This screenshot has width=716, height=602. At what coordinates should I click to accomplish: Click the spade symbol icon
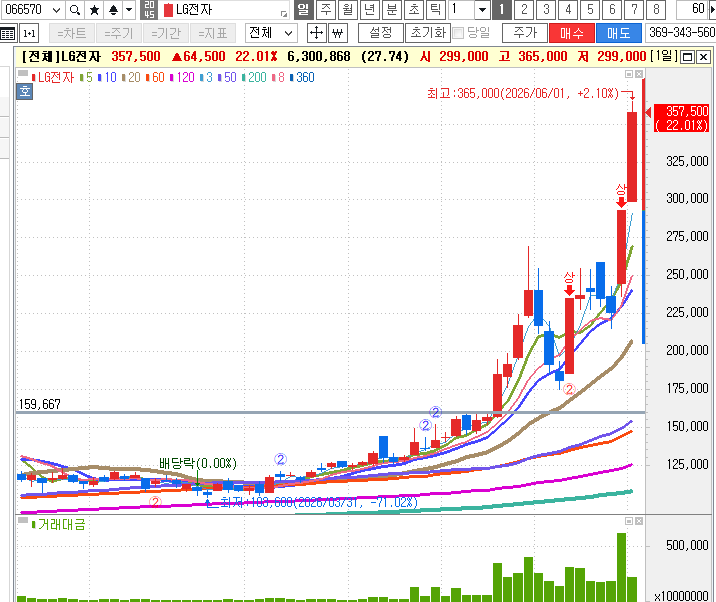113,10
